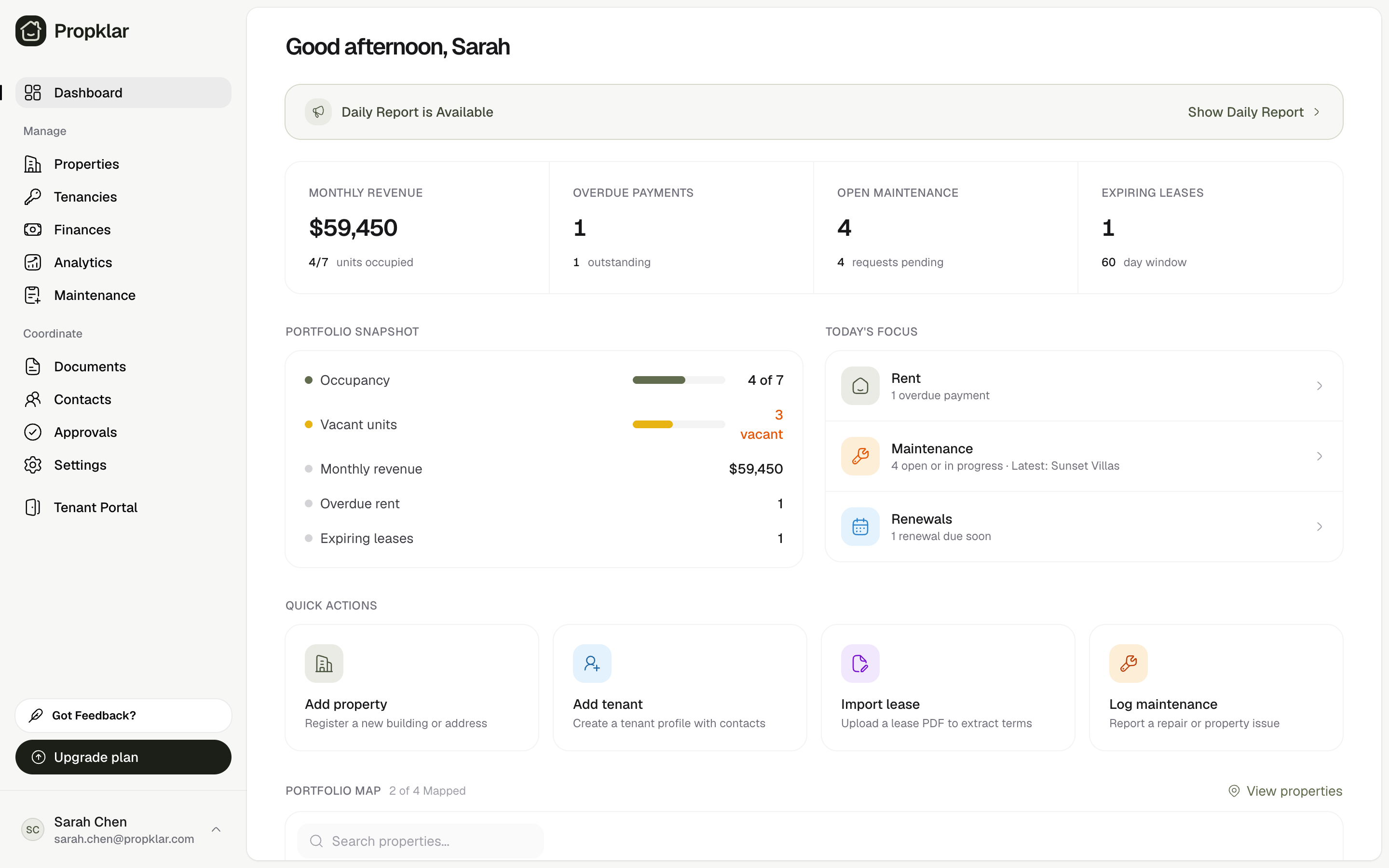
Task: Click the Finances banknote icon
Action: pyautogui.click(x=33, y=230)
